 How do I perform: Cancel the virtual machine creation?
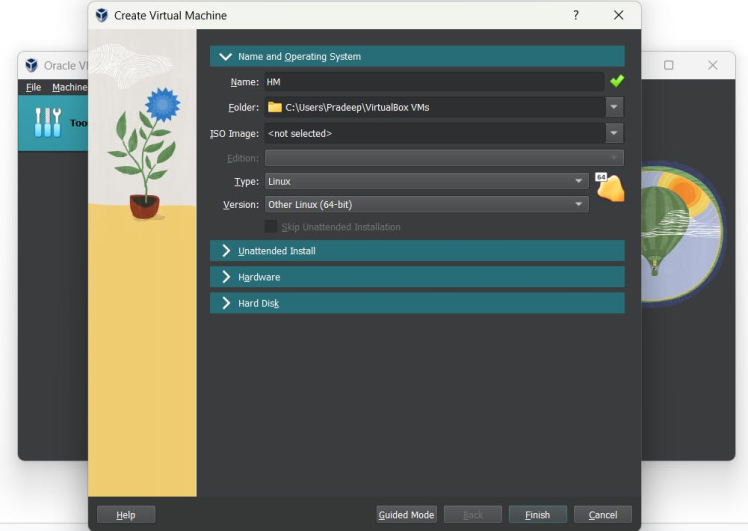603,515
